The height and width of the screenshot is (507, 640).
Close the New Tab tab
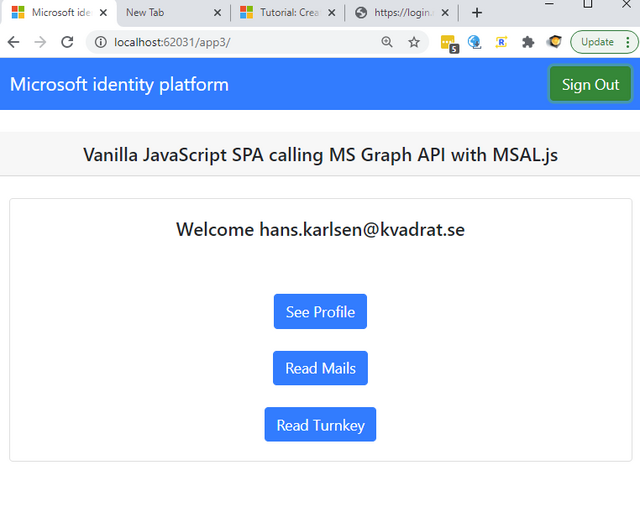[x=217, y=13]
